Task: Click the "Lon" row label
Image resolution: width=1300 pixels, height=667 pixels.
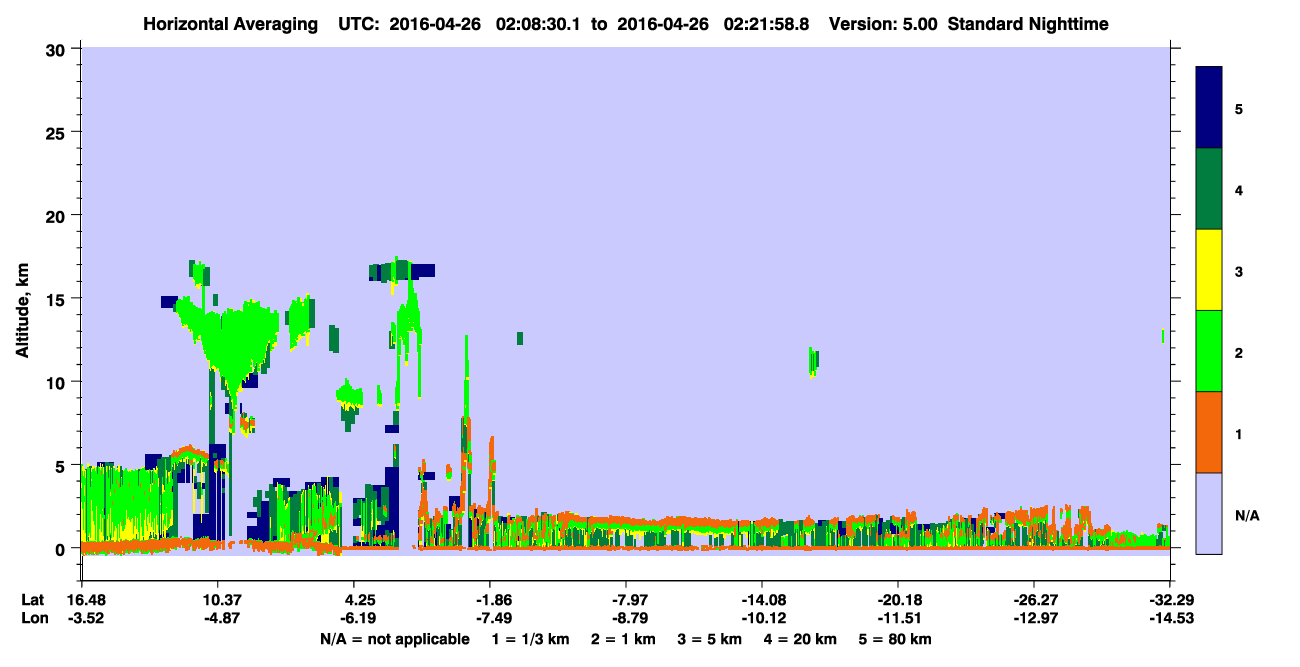Action: (x=34, y=618)
